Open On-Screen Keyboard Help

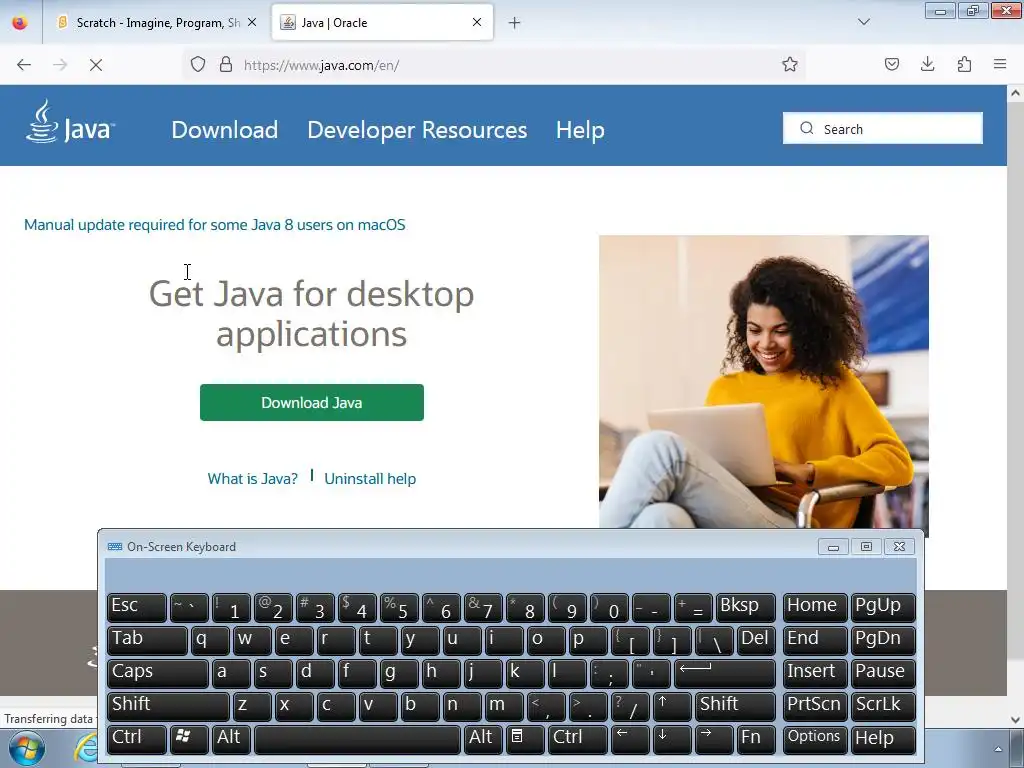pos(883,739)
